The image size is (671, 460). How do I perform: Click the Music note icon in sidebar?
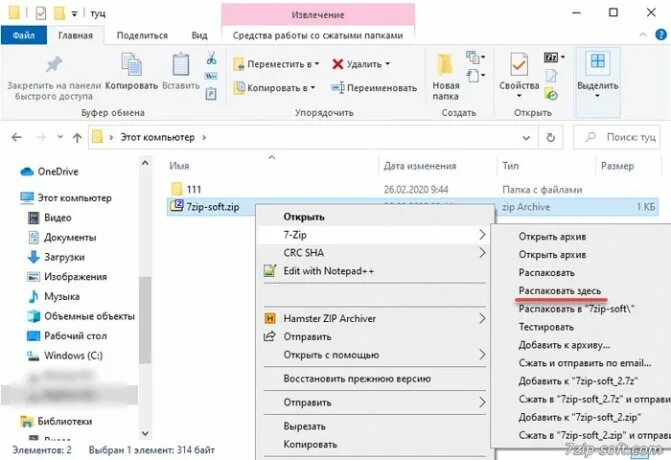[33, 296]
